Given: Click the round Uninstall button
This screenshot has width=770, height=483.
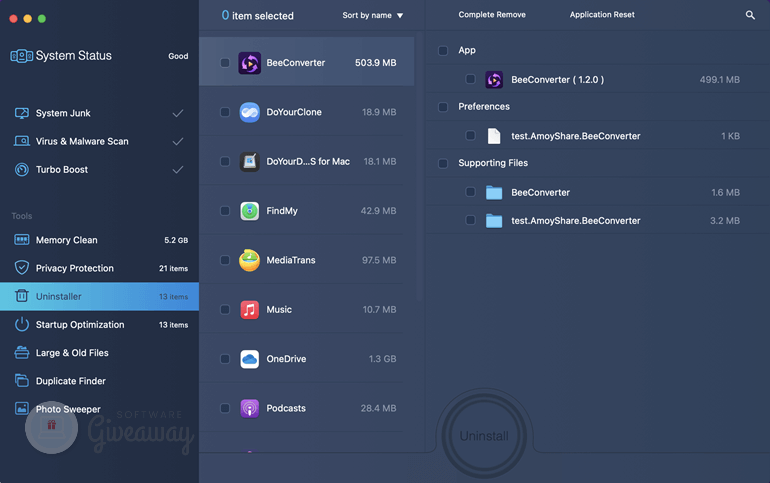Looking at the screenshot, I should click(x=484, y=436).
